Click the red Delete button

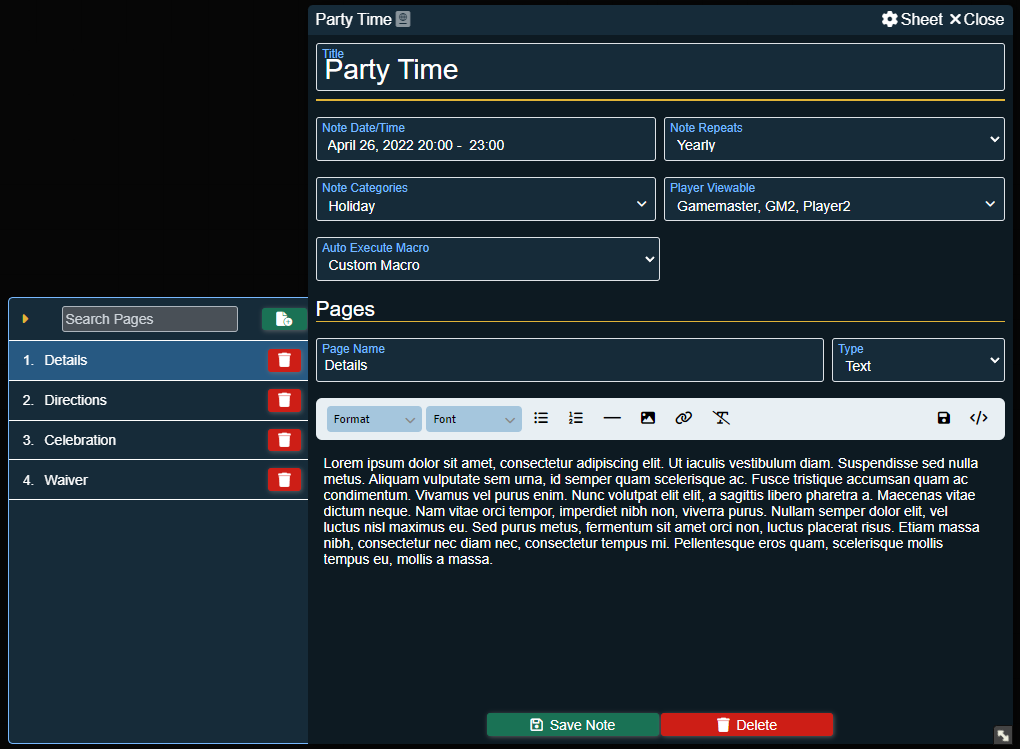(x=747, y=725)
